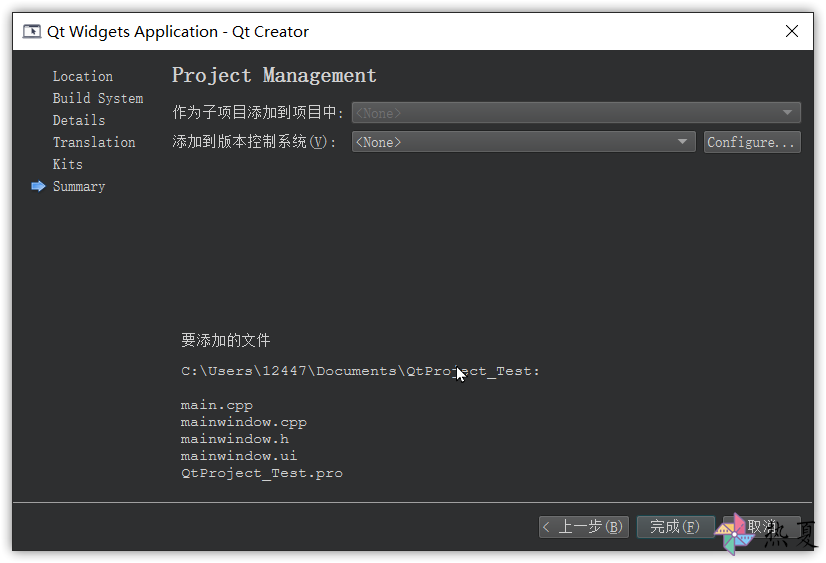Click the 要添加的文件 heading

[x=225, y=340]
